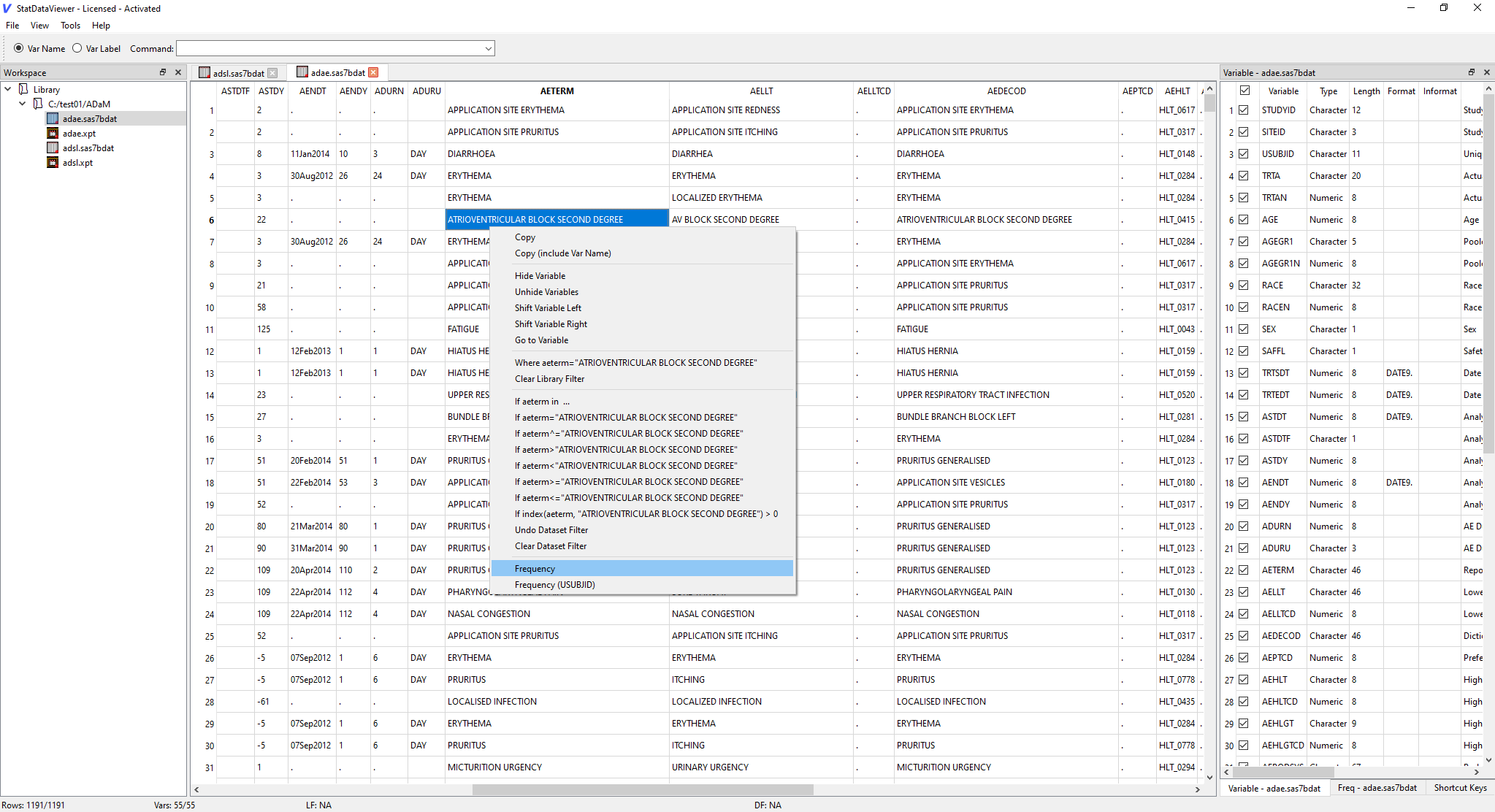
Task: Float the Workspace panel
Action: 163,72
